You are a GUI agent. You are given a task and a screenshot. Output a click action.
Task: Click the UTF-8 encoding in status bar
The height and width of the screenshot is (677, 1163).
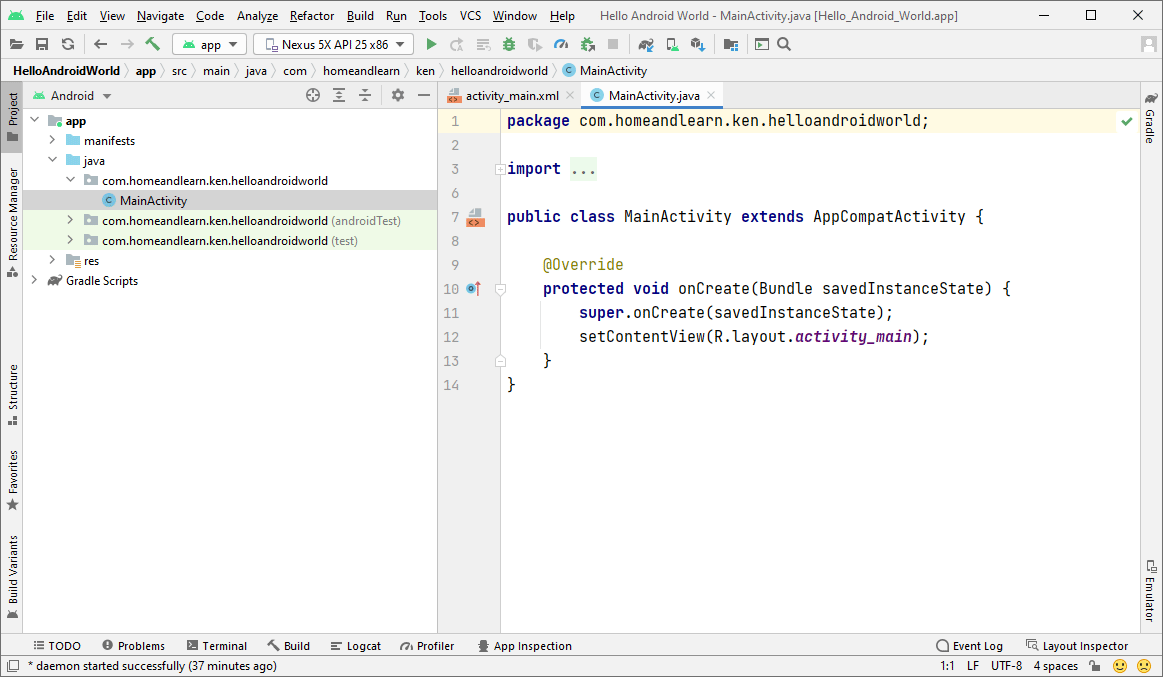1006,666
